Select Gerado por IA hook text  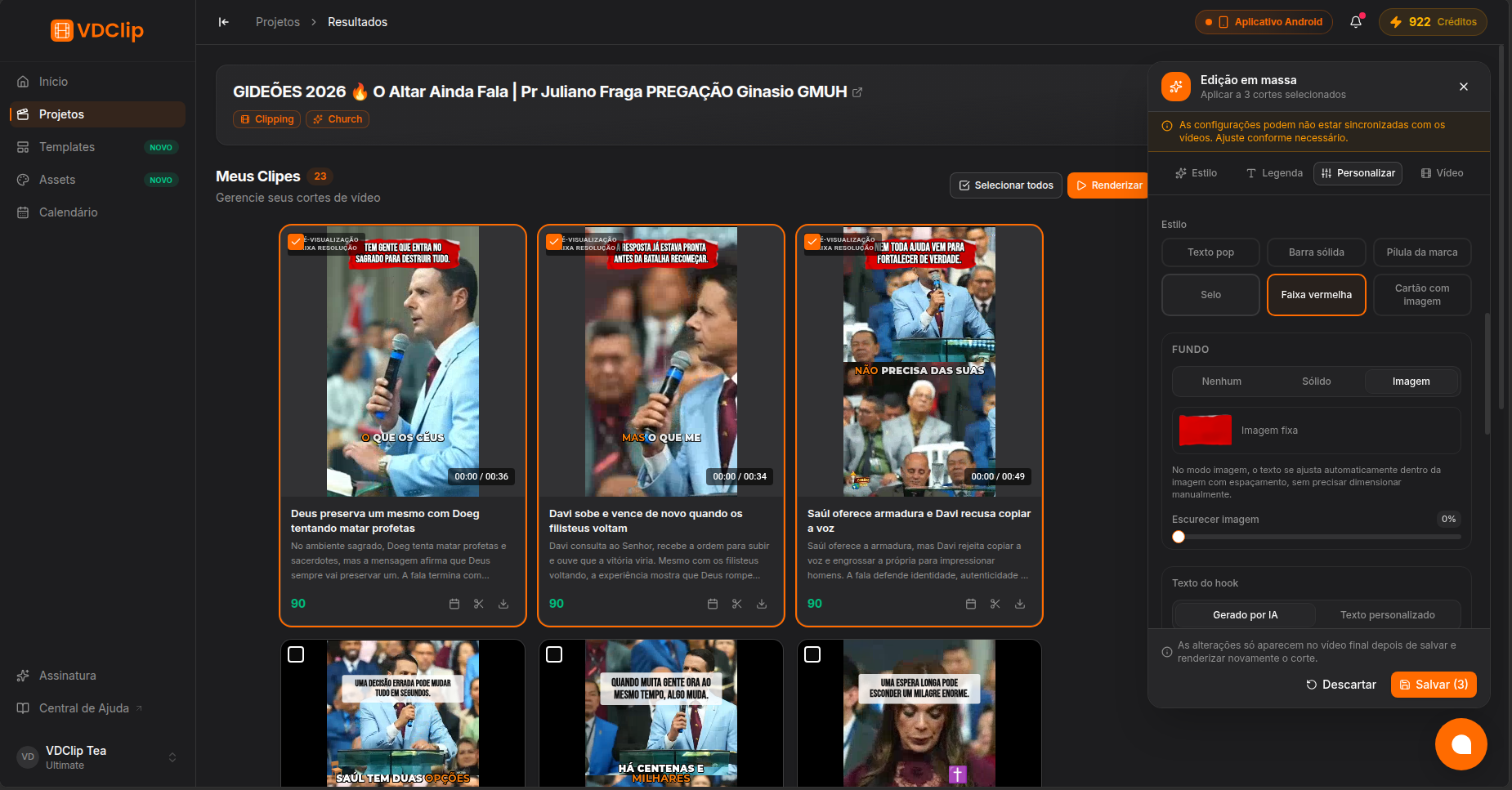coord(1245,615)
